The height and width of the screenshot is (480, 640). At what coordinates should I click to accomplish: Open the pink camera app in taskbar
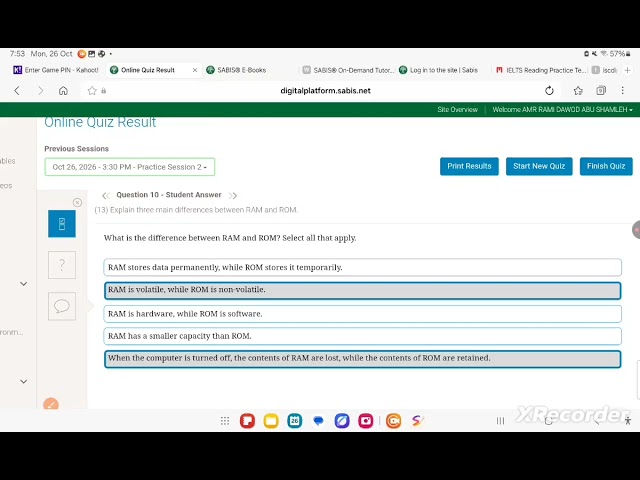coord(366,421)
